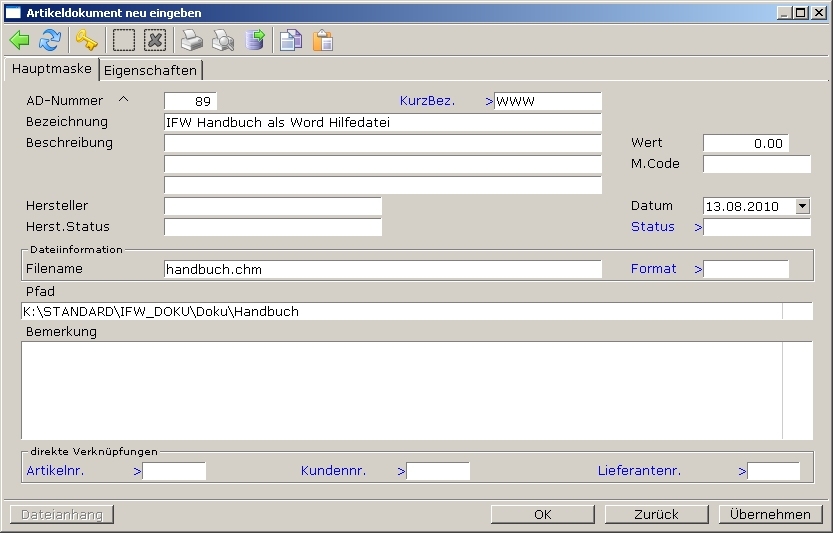Click the blue refresh arrows icon
This screenshot has width=833, height=533.
point(49,40)
